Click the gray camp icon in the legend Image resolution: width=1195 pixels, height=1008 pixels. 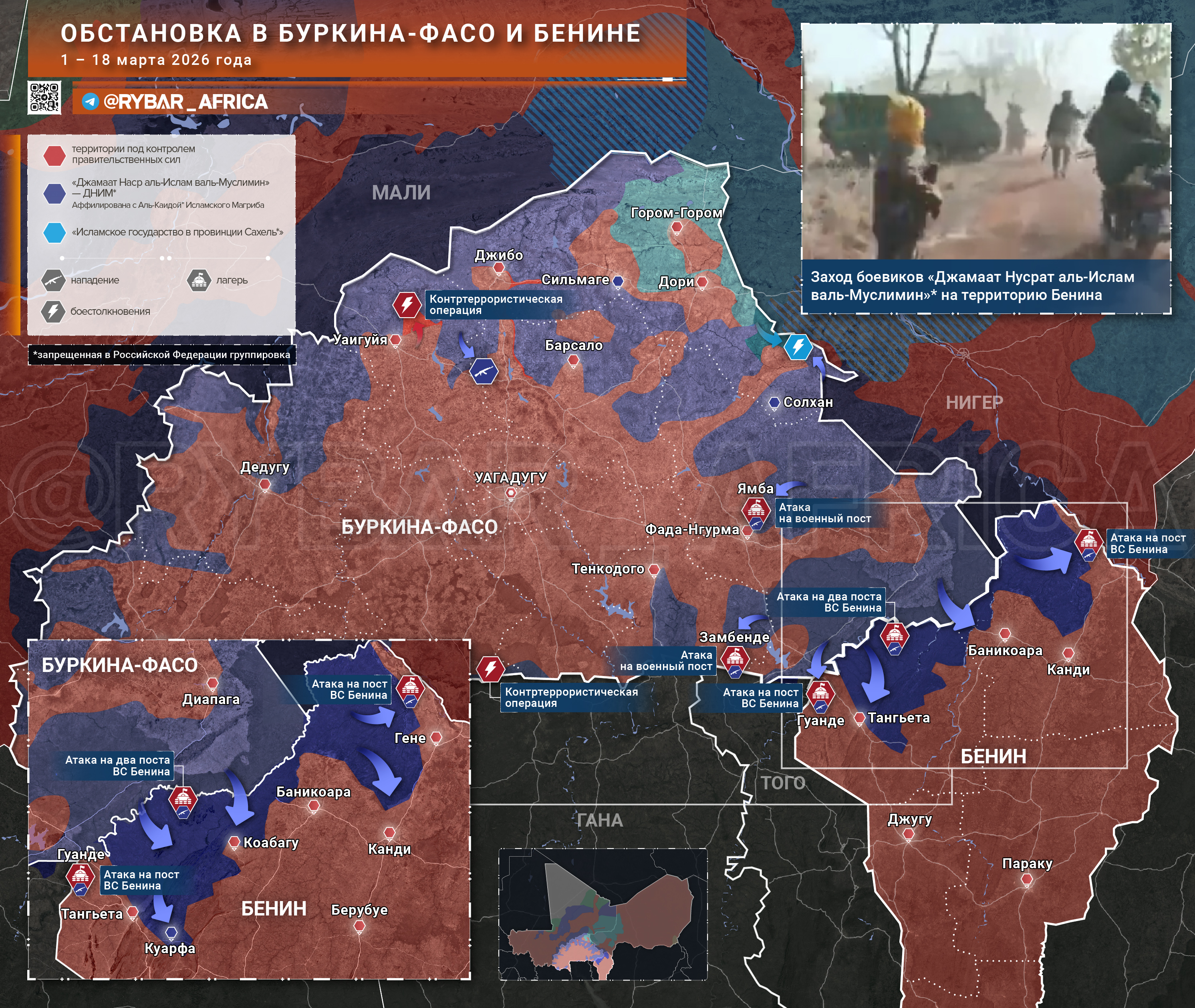199,280
